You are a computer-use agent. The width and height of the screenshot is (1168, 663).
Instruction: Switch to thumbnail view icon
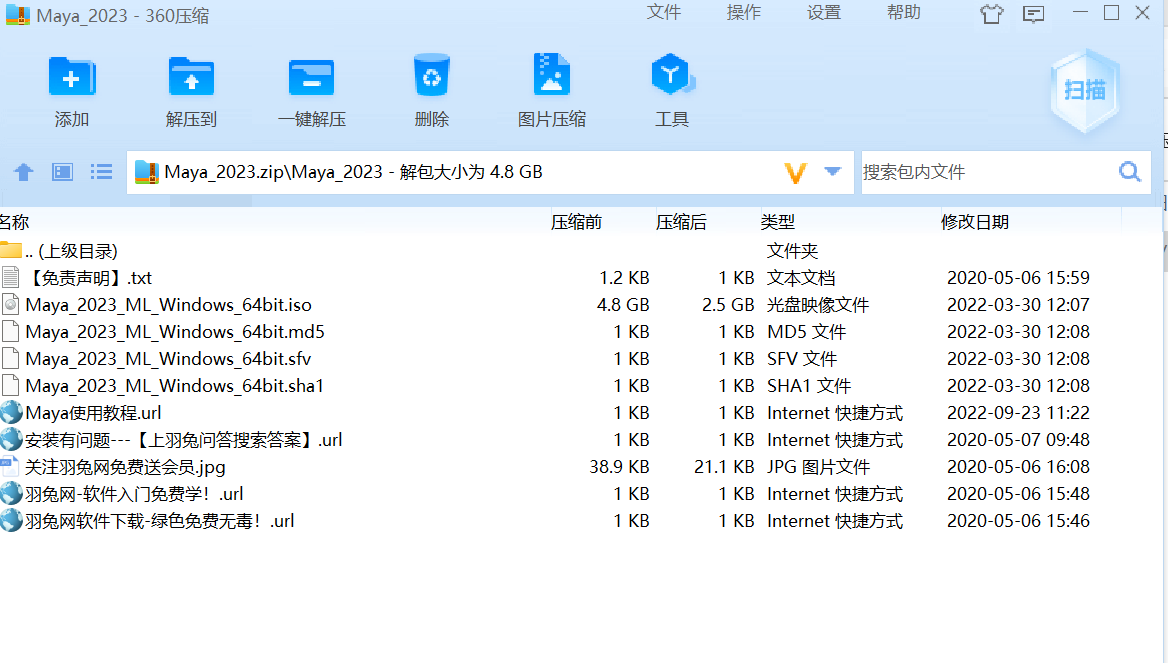(x=63, y=172)
